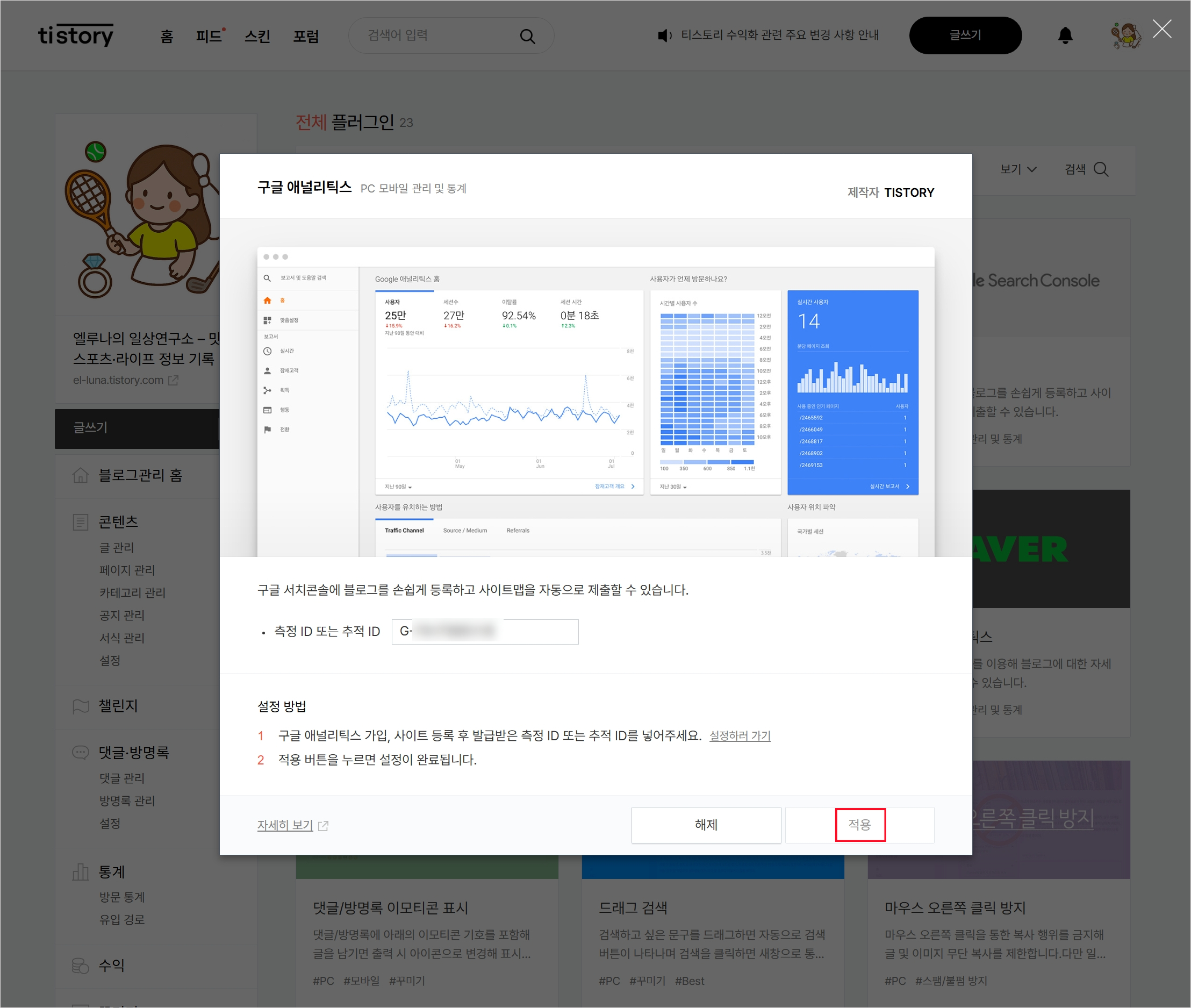Open 페이지 관리 in sidebar
This screenshot has width=1191, height=1008.
coord(127,570)
